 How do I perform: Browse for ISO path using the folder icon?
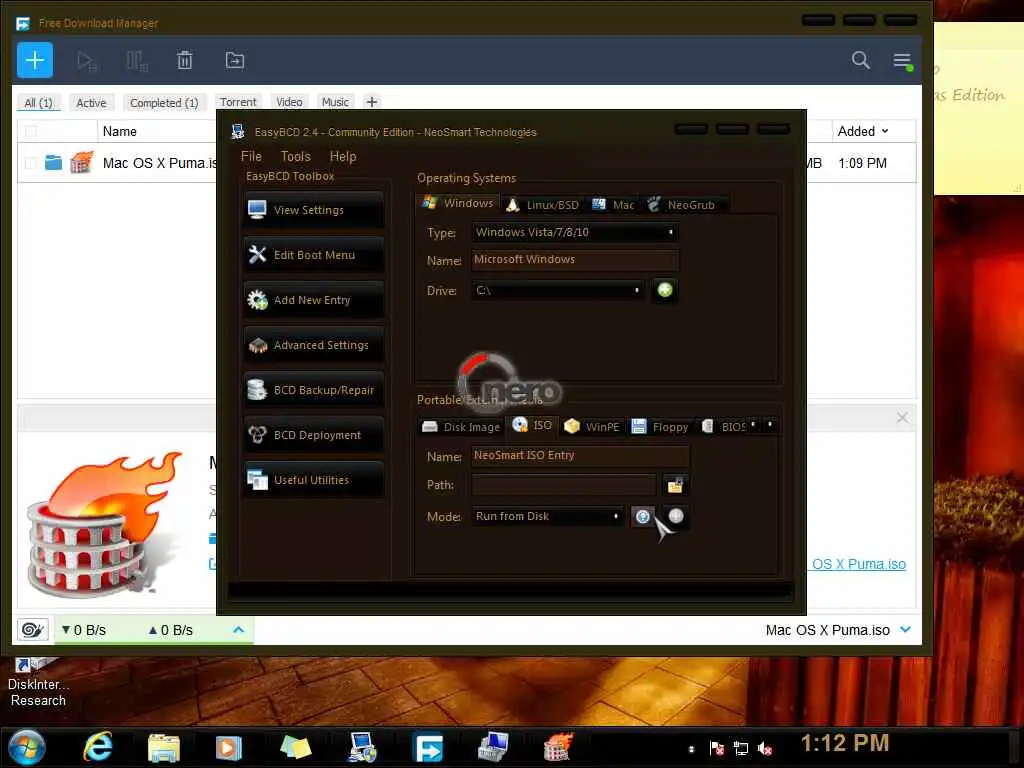675,485
